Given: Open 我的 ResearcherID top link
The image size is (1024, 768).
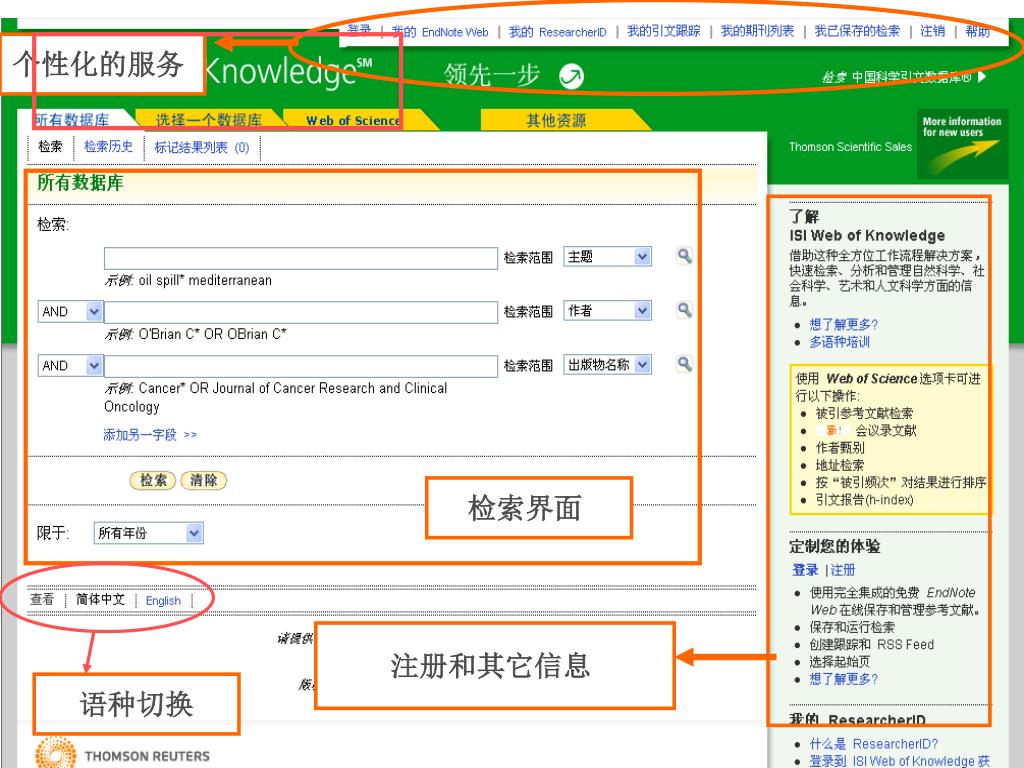Looking at the screenshot, I should coord(558,32).
